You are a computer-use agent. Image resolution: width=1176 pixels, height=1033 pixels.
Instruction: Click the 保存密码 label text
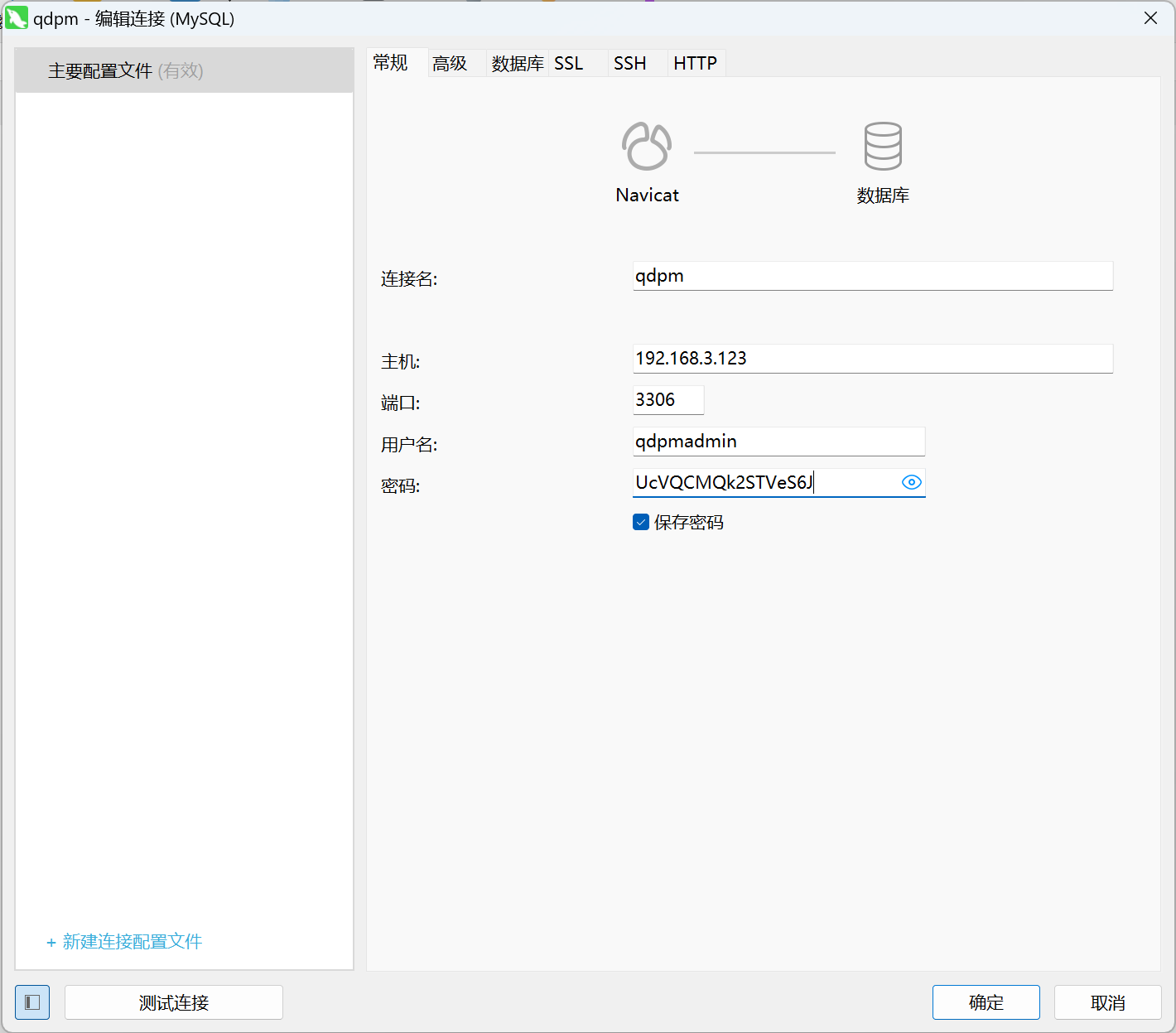(689, 523)
